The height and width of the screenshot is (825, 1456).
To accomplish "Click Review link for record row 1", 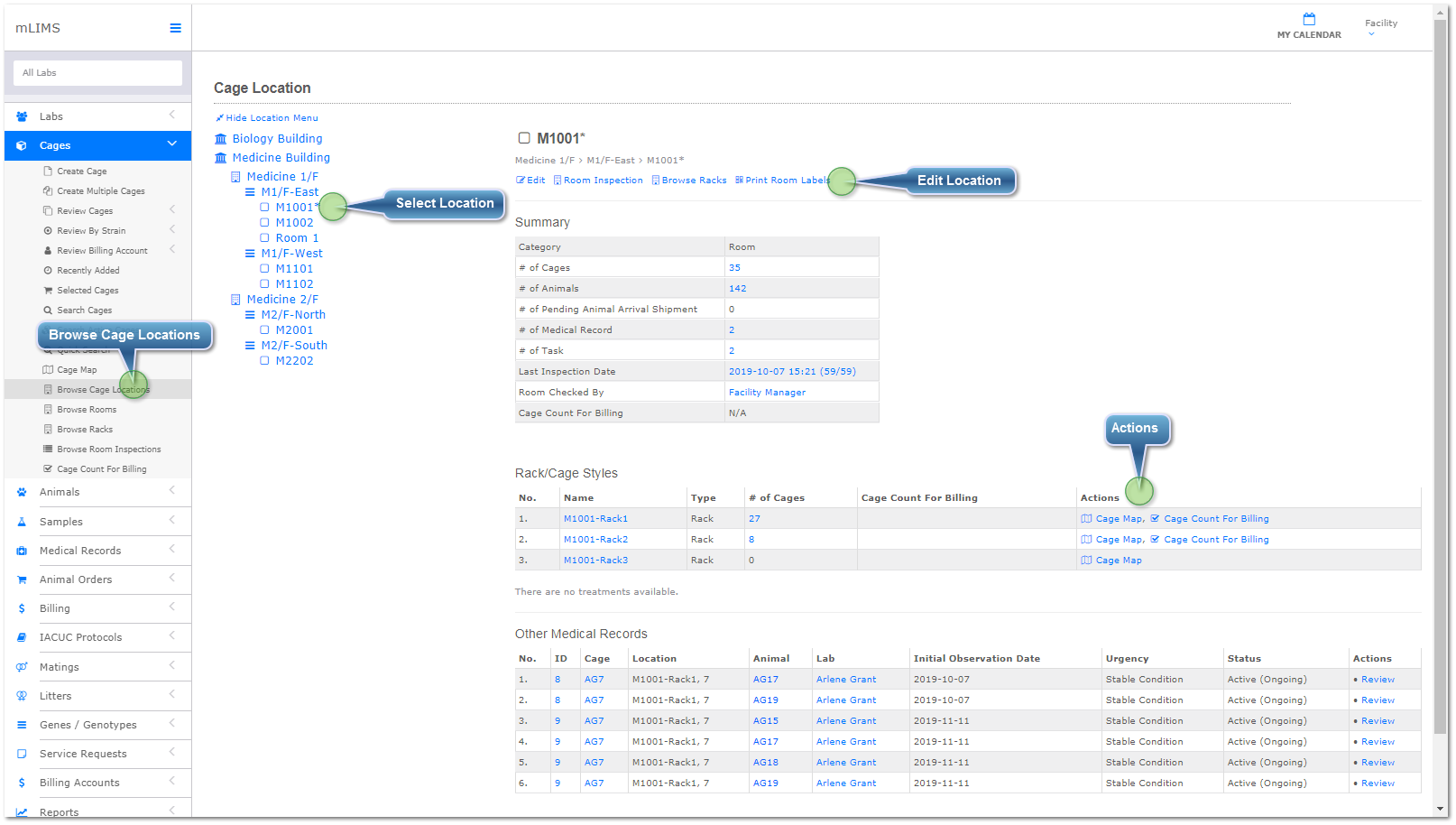I will (1378, 680).
